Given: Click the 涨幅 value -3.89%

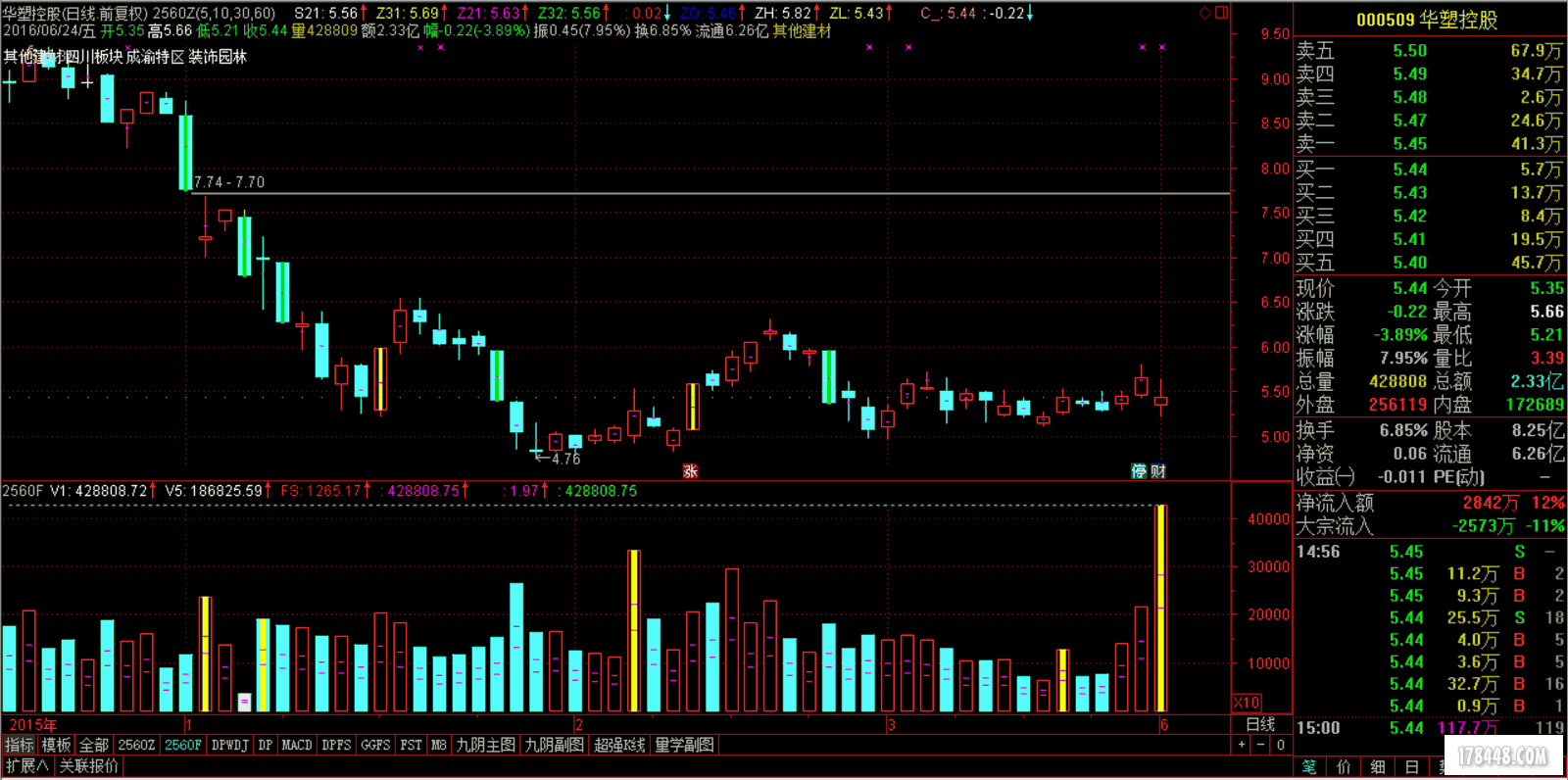Looking at the screenshot, I should (x=1400, y=335).
